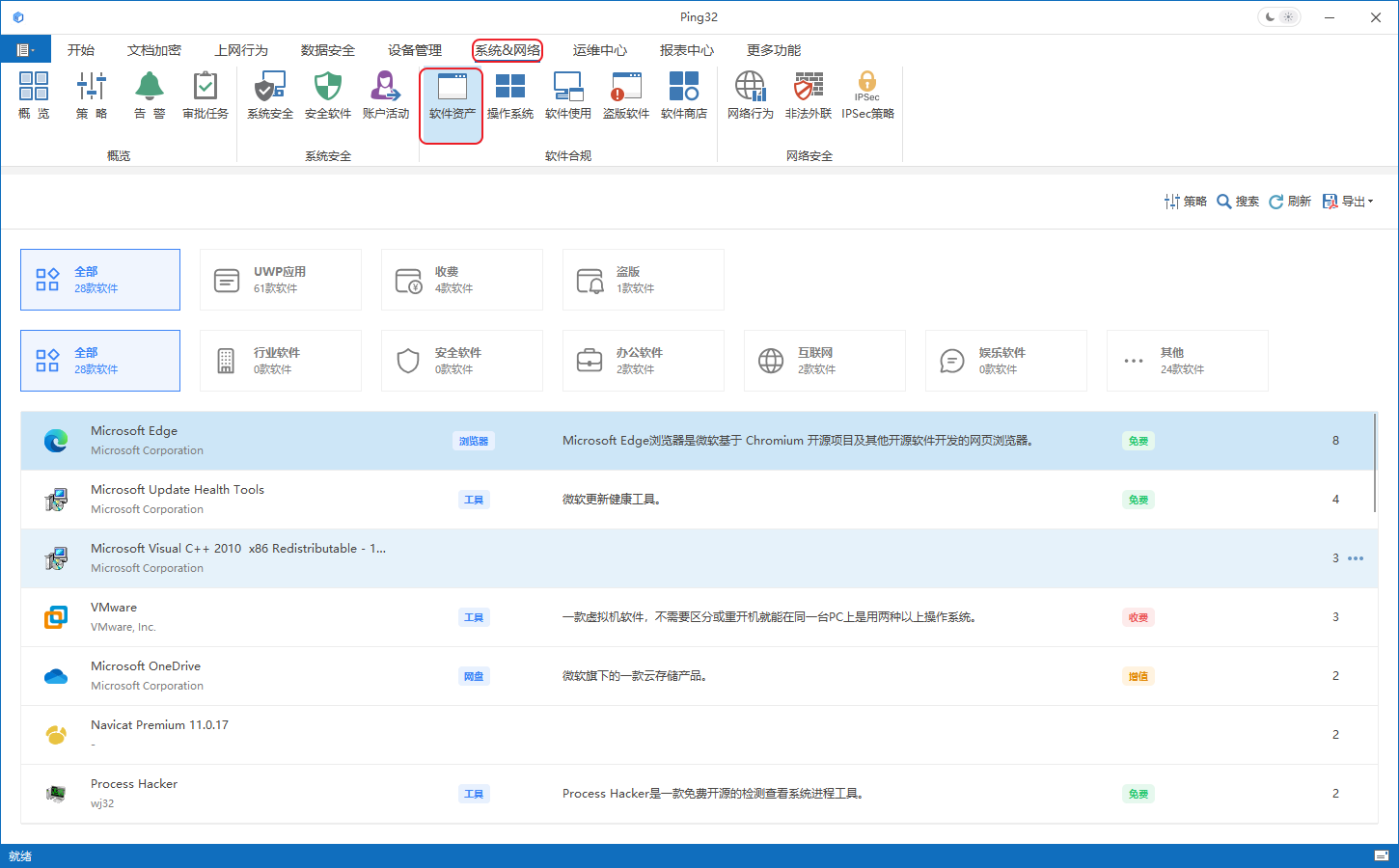Image resolution: width=1399 pixels, height=868 pixels.
Task: Filter by 盗版 1款软件 card
Action: tap(644, 280)
